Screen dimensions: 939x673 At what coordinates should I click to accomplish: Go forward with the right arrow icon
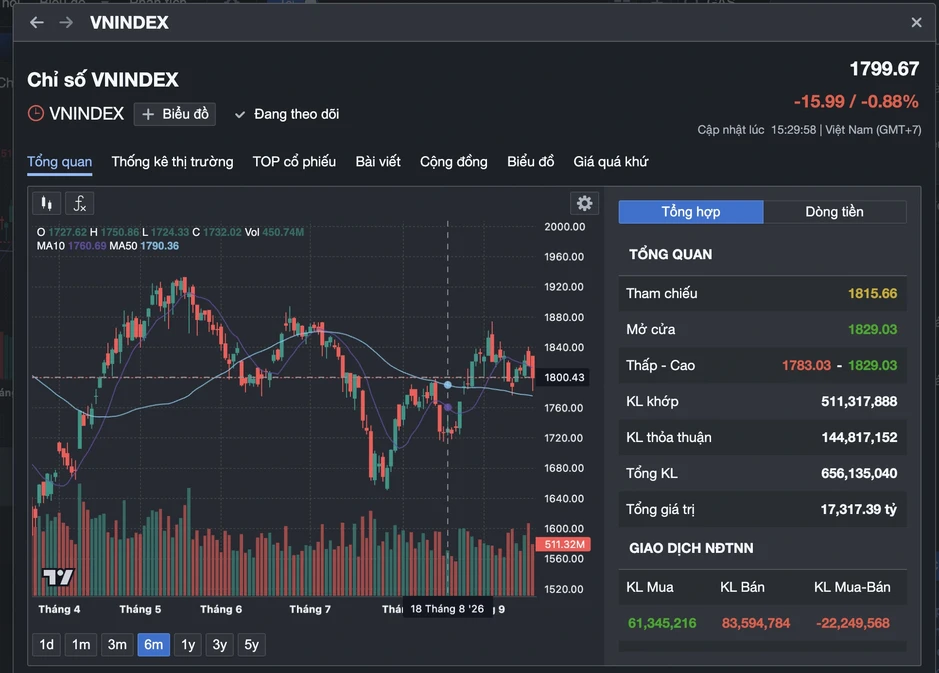point(66,23)
